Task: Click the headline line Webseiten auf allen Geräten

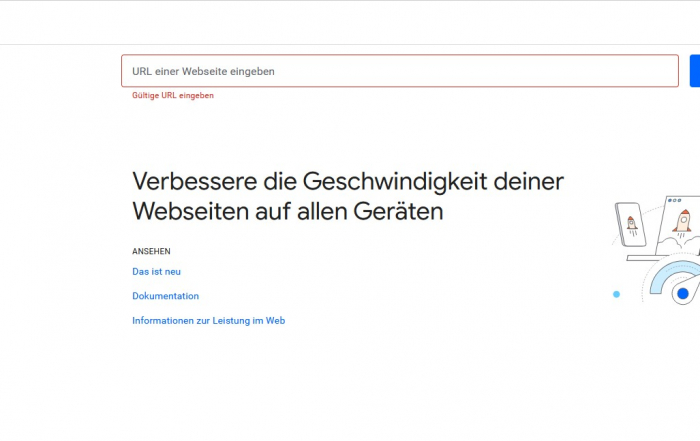Action: pos(287,212)
